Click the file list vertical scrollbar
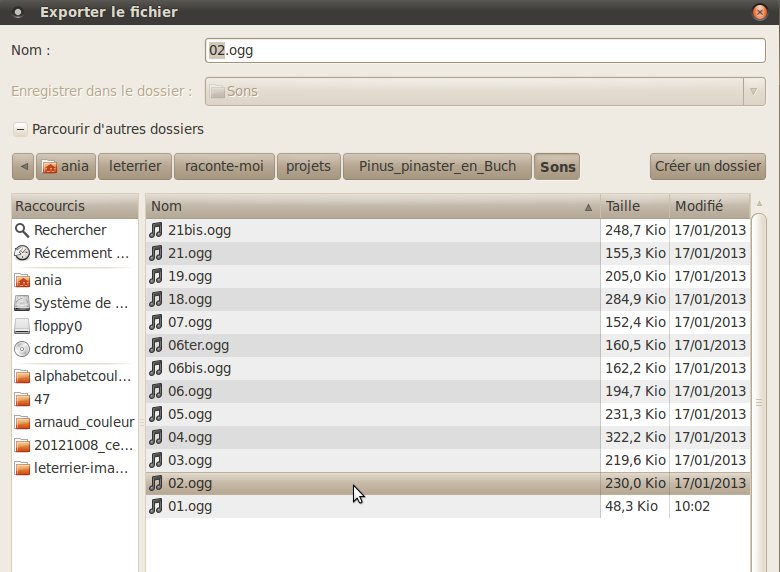780x572 pixels. click(759, 393)
